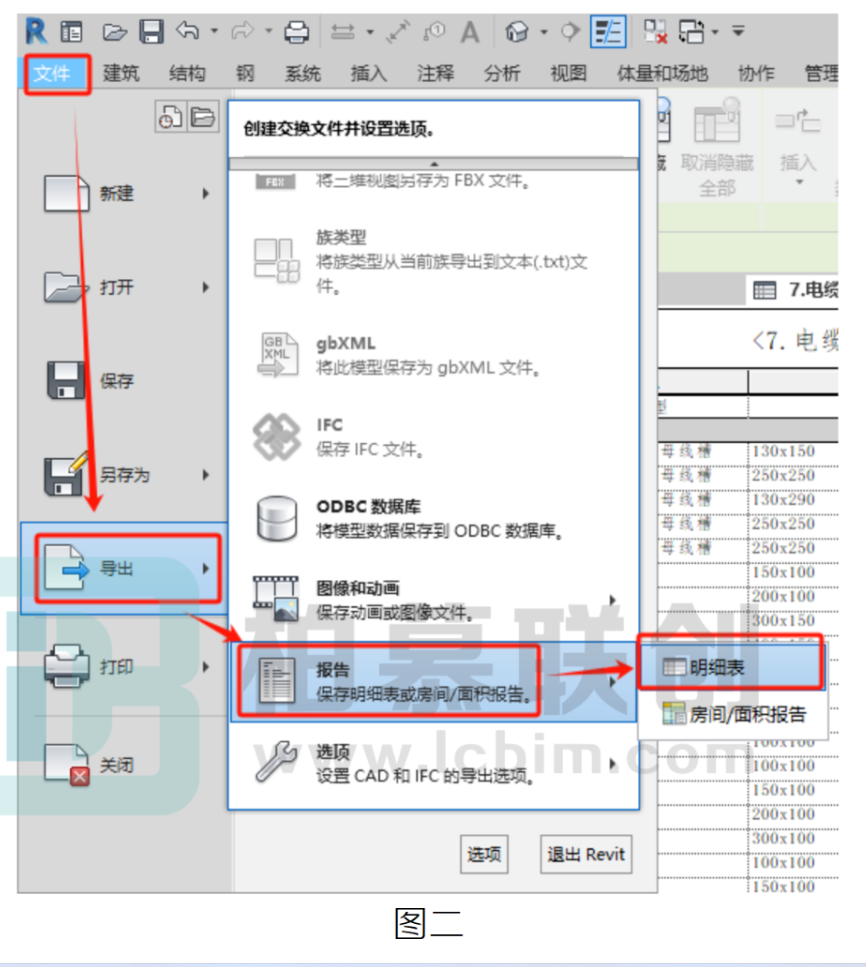Click the 选项 button at menu bottom
866x967 pixels.
pos(484,854)
